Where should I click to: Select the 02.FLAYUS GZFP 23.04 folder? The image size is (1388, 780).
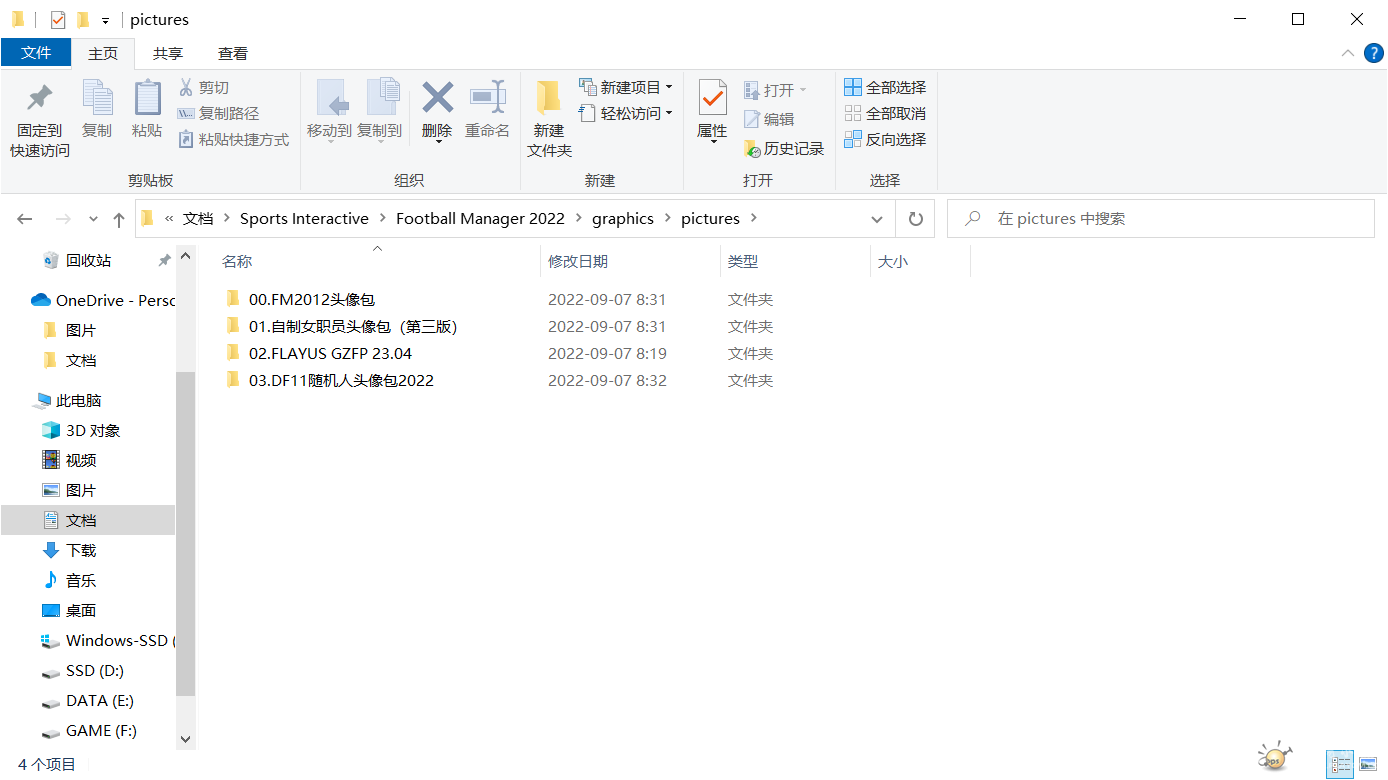[330, 353]
